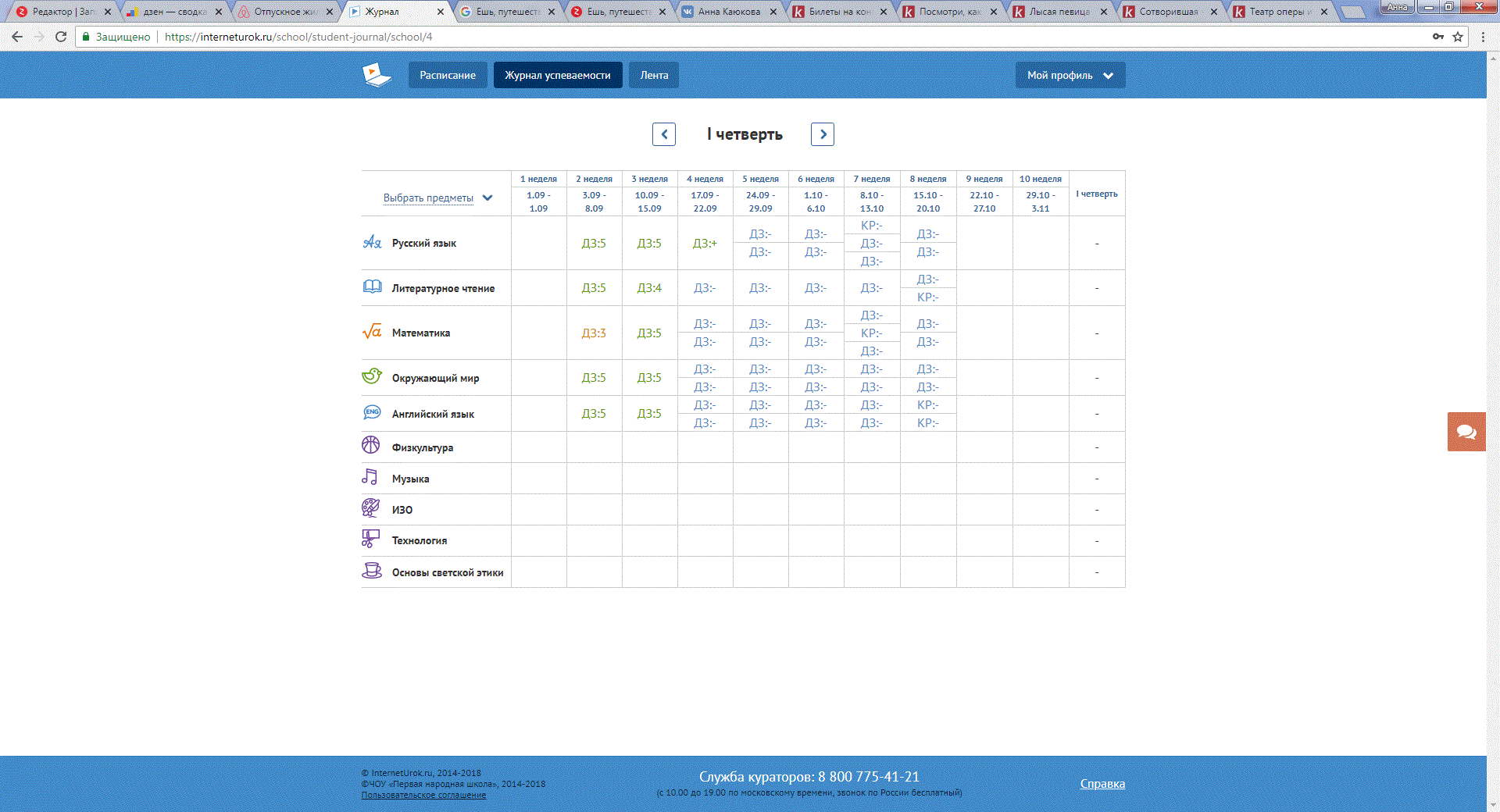Click Русский язык week 4 ДЗ:+
1500x812 pixels.
coord(705,244)
